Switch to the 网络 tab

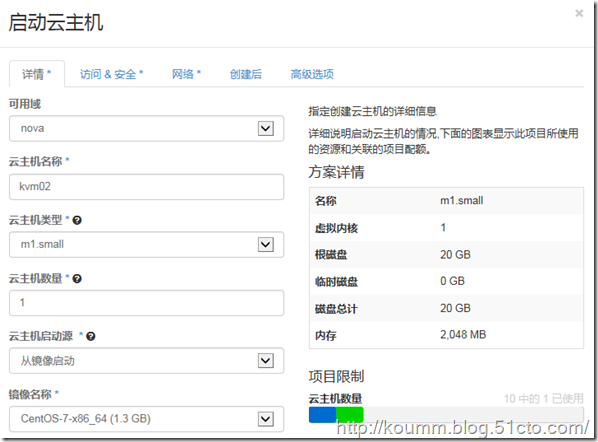(x=186, y=74)
